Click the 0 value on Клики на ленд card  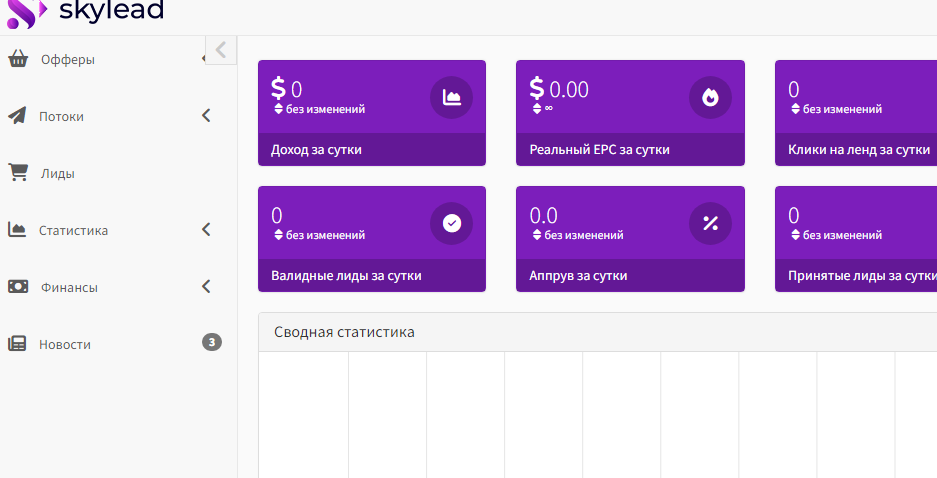coord(794,90)
